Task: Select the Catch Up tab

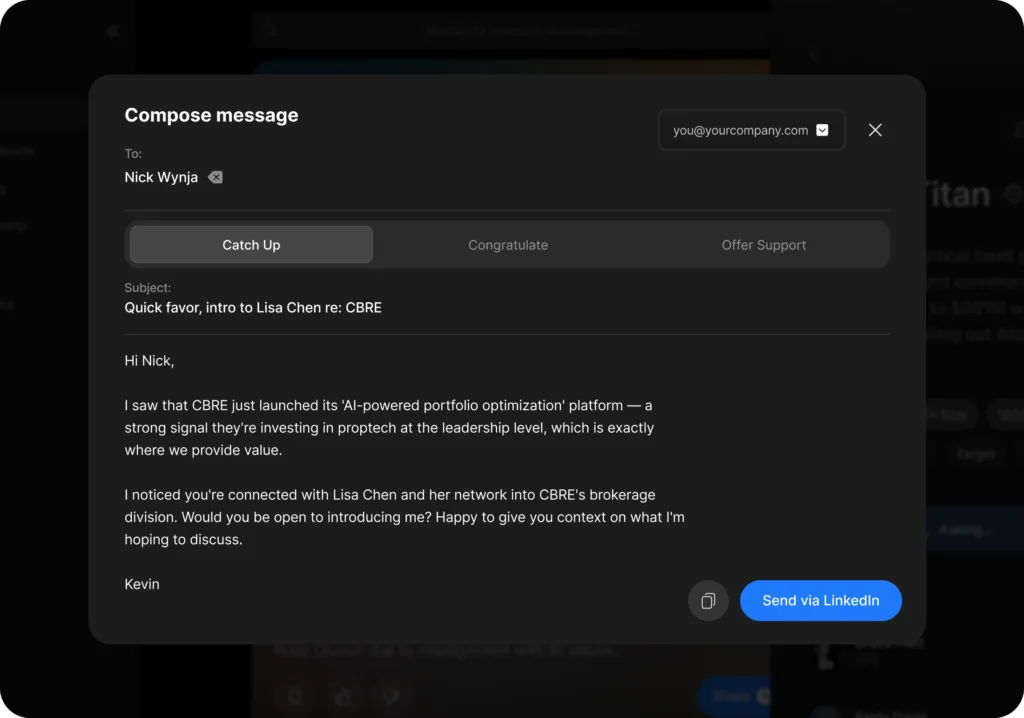Action: pyautogui.click(x=251, y=245)
